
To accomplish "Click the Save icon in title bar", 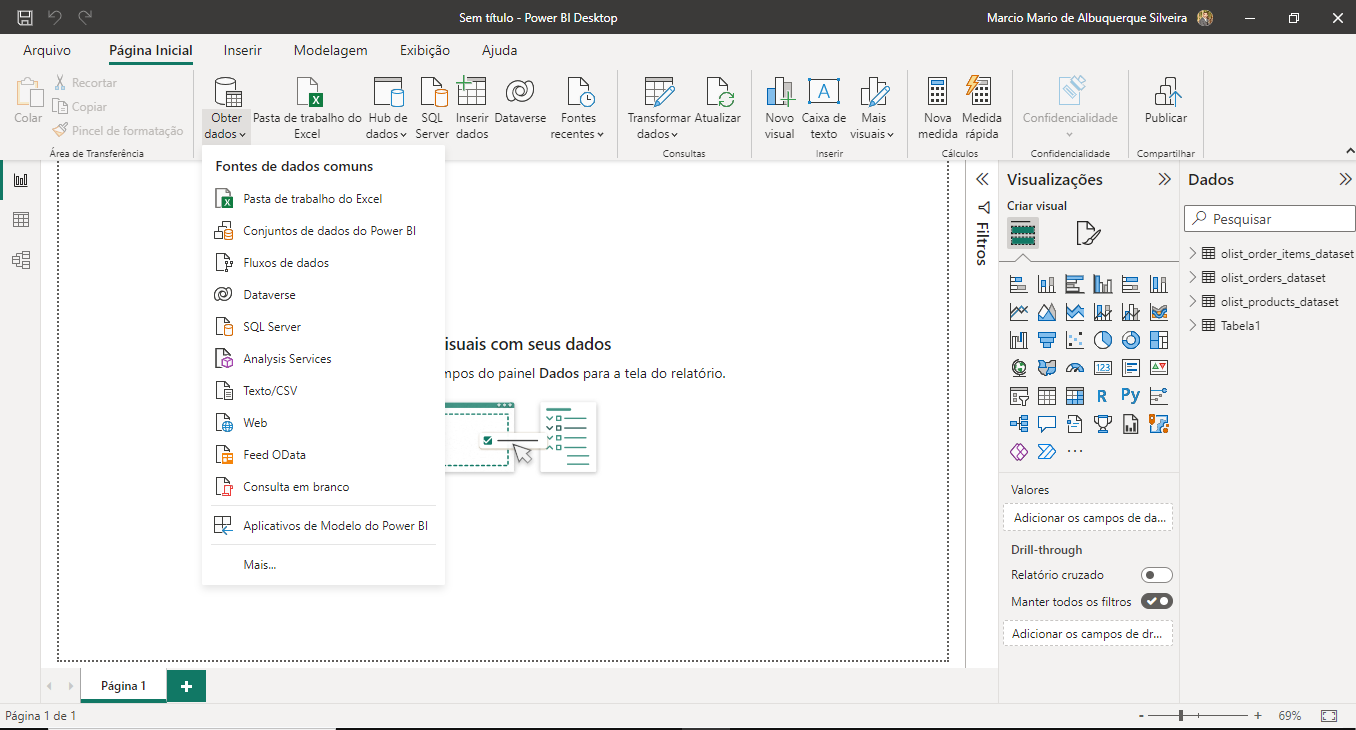I will pyautogui.click(x=25, y=18).
